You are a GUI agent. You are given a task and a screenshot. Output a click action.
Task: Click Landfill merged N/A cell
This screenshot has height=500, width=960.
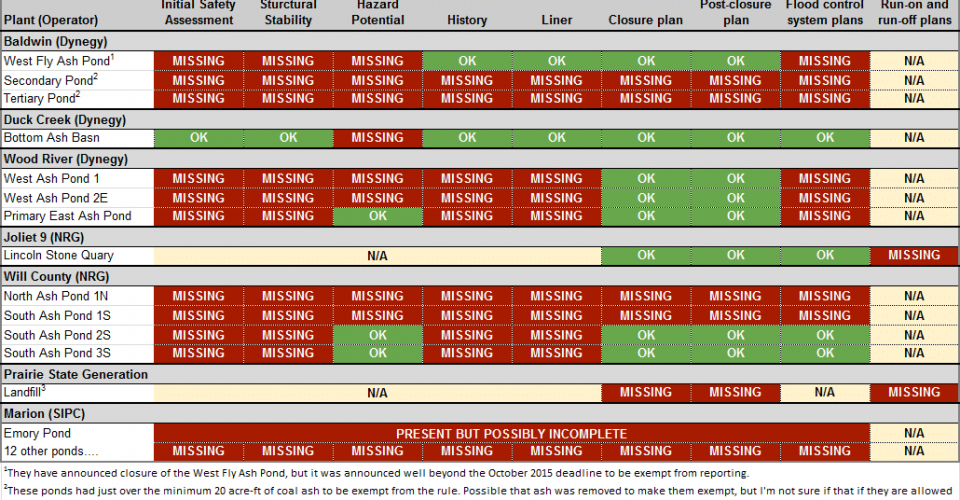click(x=377, y=393)
